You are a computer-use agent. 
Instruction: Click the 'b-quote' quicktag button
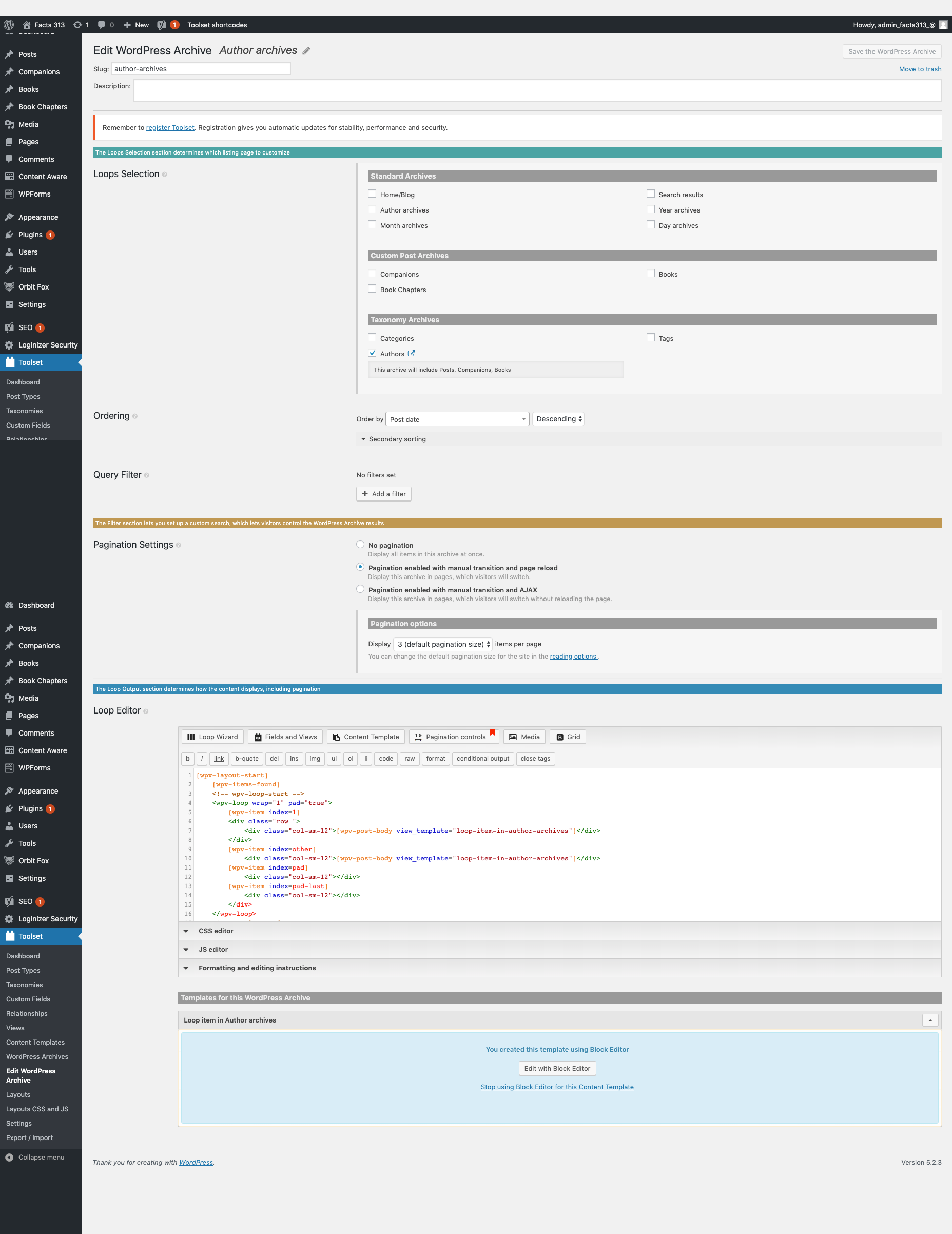[x=247, y=759]
